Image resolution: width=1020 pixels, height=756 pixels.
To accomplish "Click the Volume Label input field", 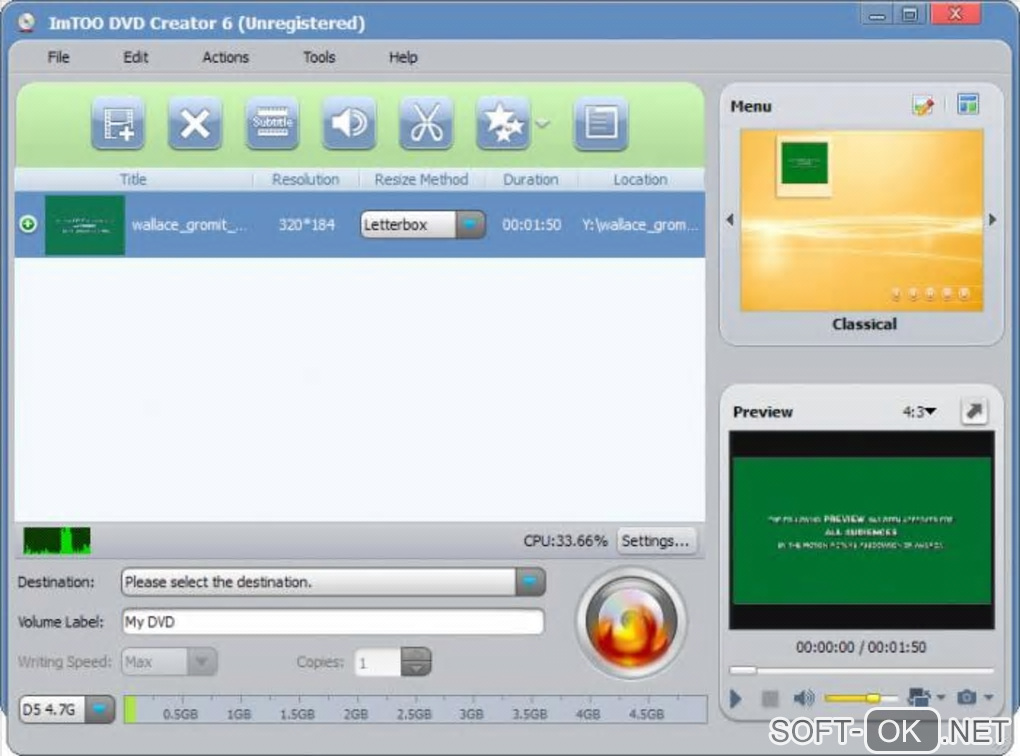I will pos(332,622).
